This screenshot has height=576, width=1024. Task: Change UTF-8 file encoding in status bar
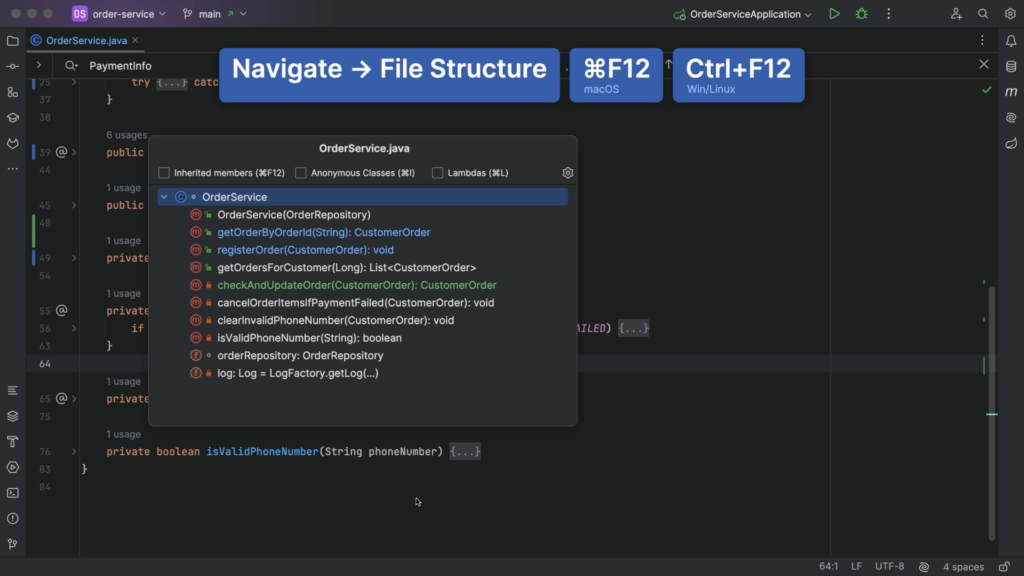click(x=889, y=566)
